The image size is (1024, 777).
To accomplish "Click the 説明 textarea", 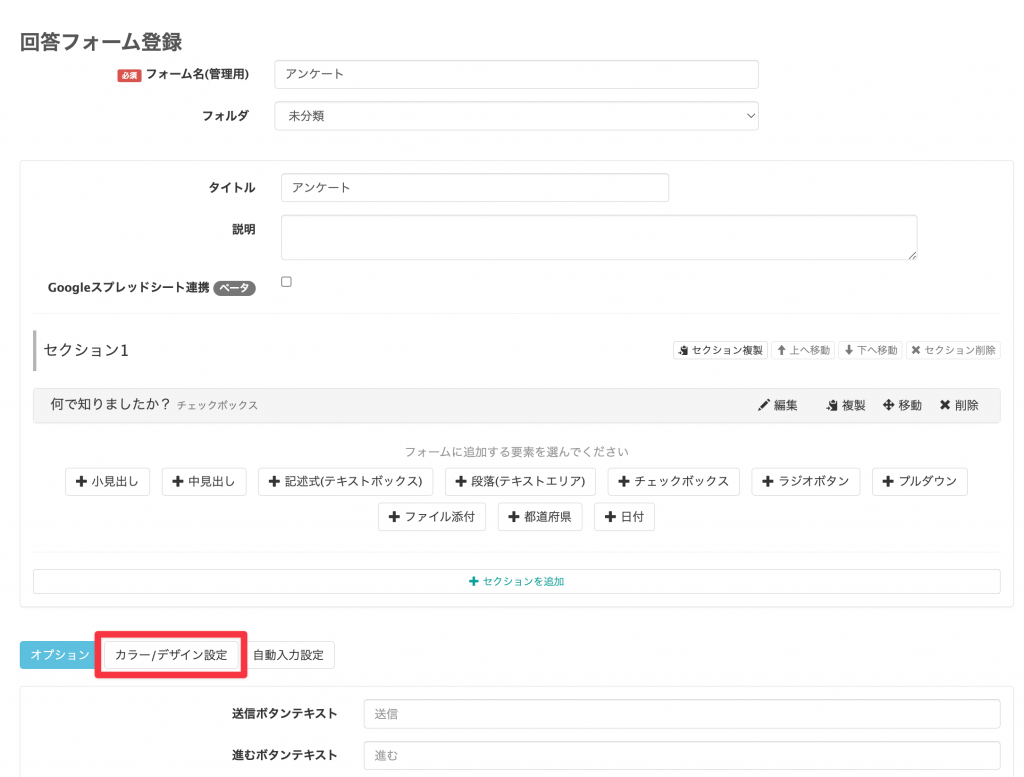I will [599, 237].
